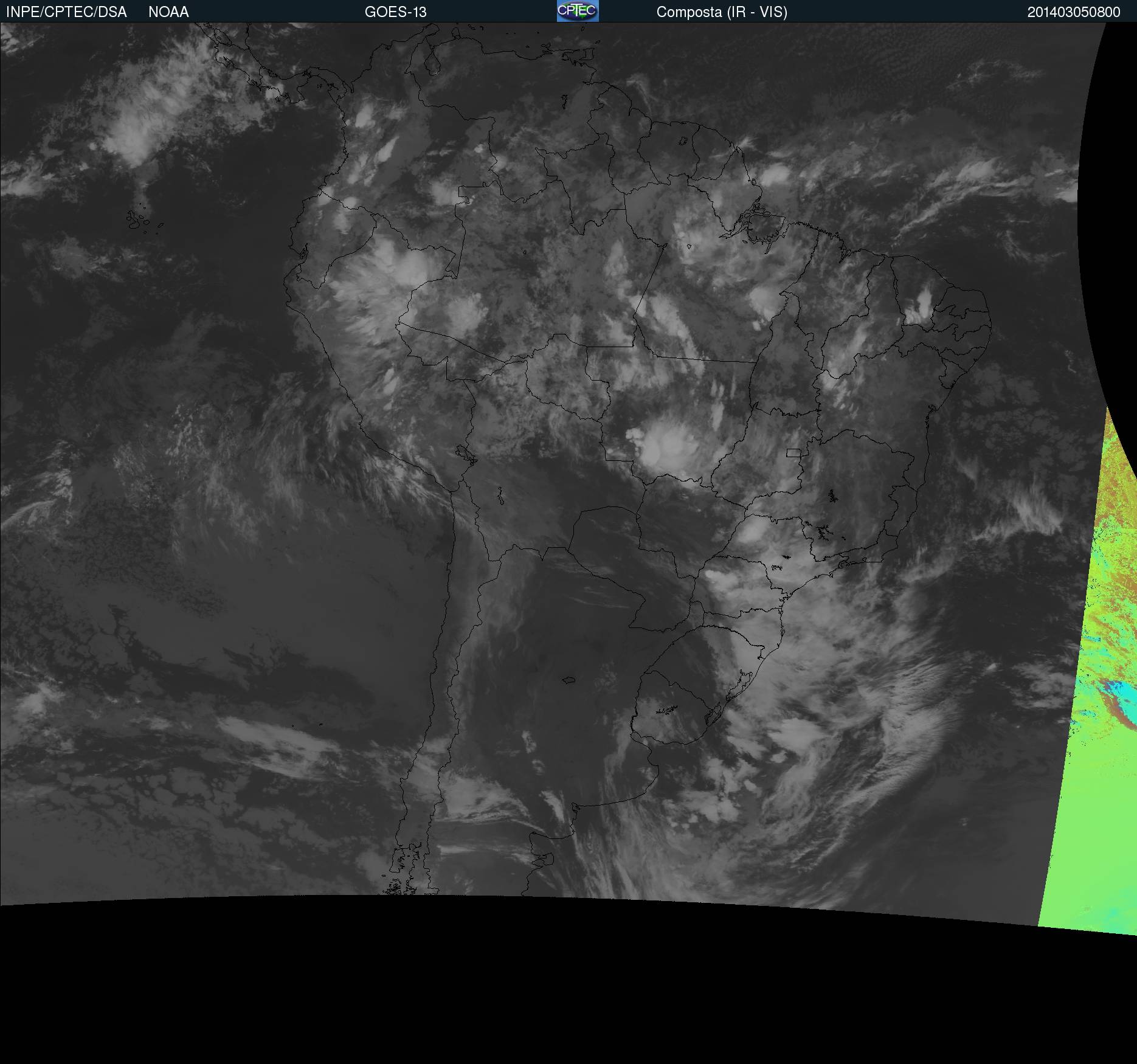This screenshot has width=1137, height=1064.
Task: Select the Composta (IR - VIS) title
Action: point(722,12)
